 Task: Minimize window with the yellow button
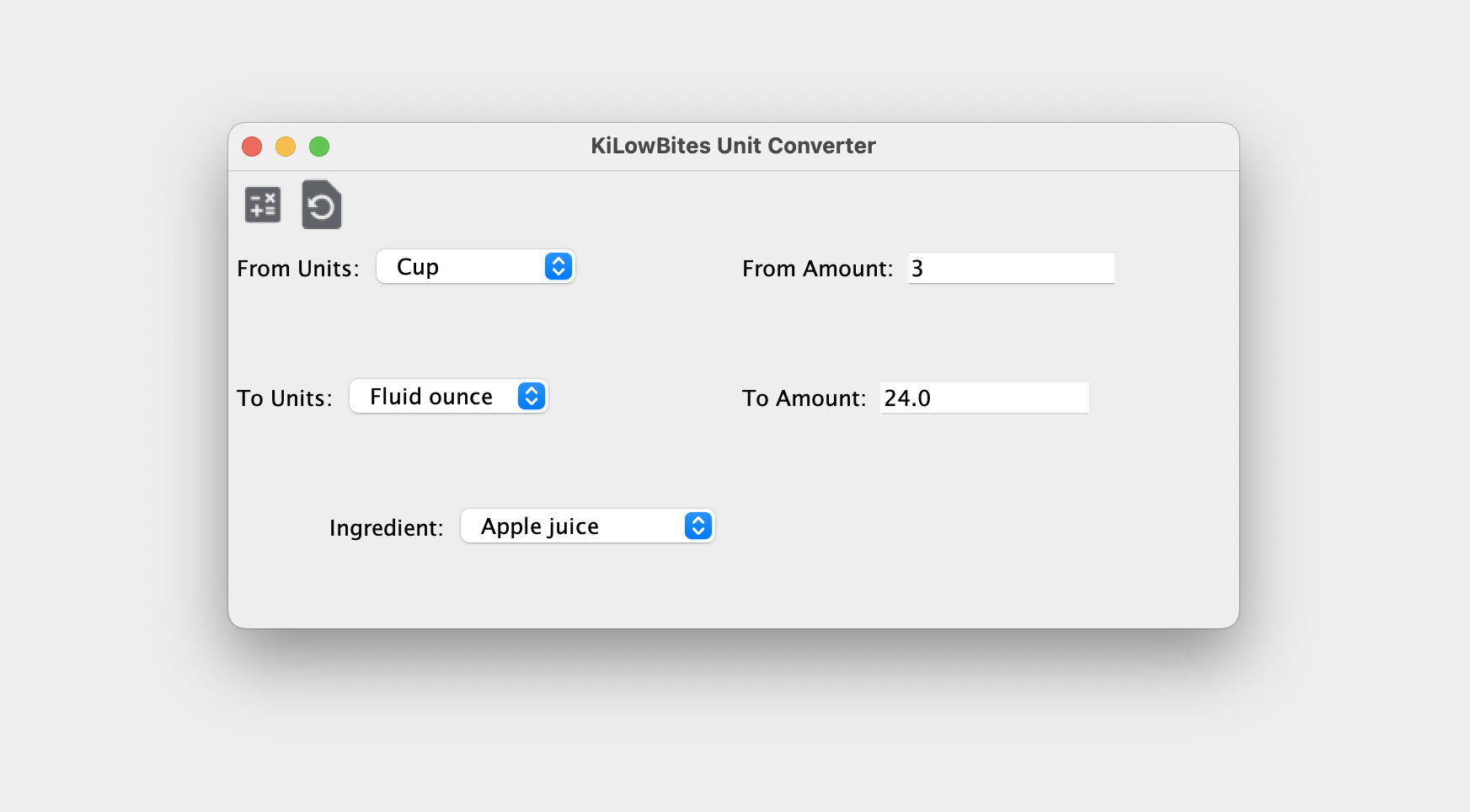pyautogui.click(x=286, y=147)
